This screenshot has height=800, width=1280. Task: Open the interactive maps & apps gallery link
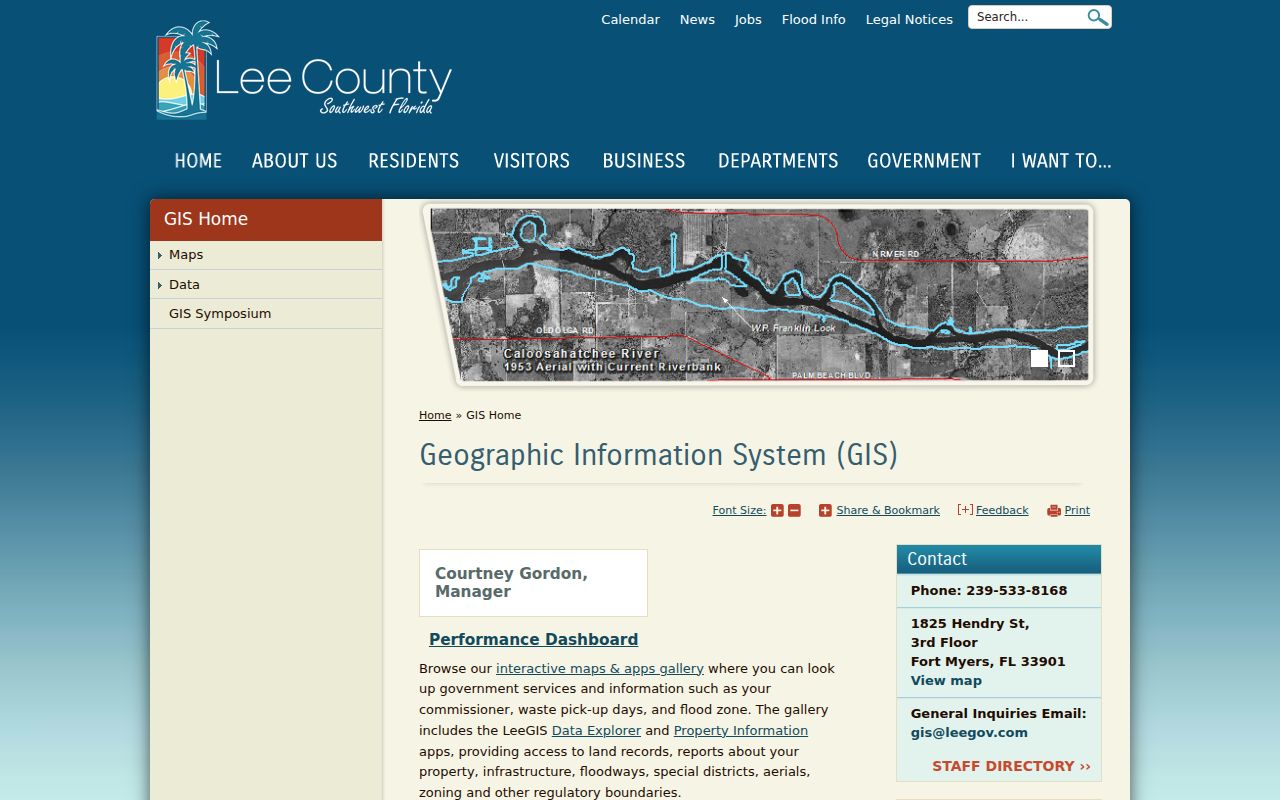click(600, 669)
